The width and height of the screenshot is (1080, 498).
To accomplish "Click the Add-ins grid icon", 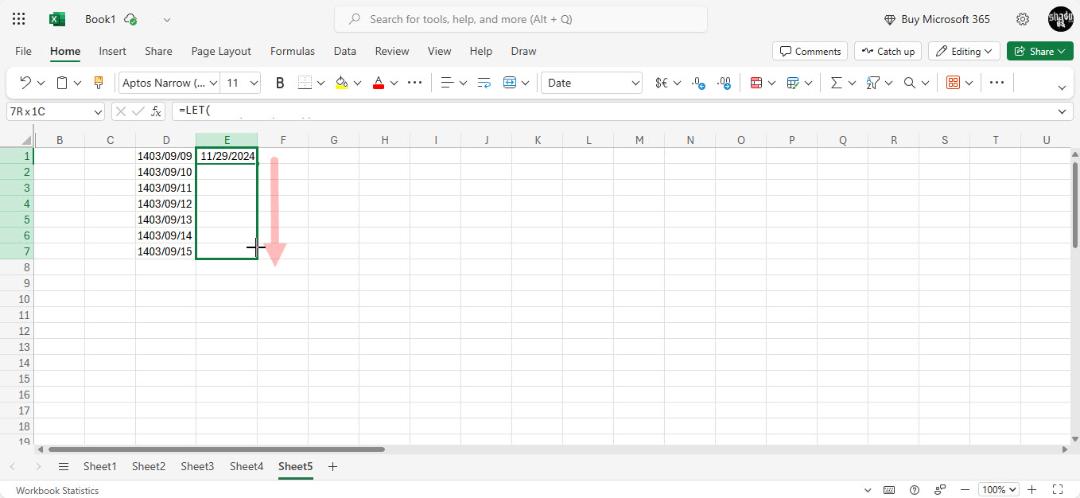I will 953,83.
